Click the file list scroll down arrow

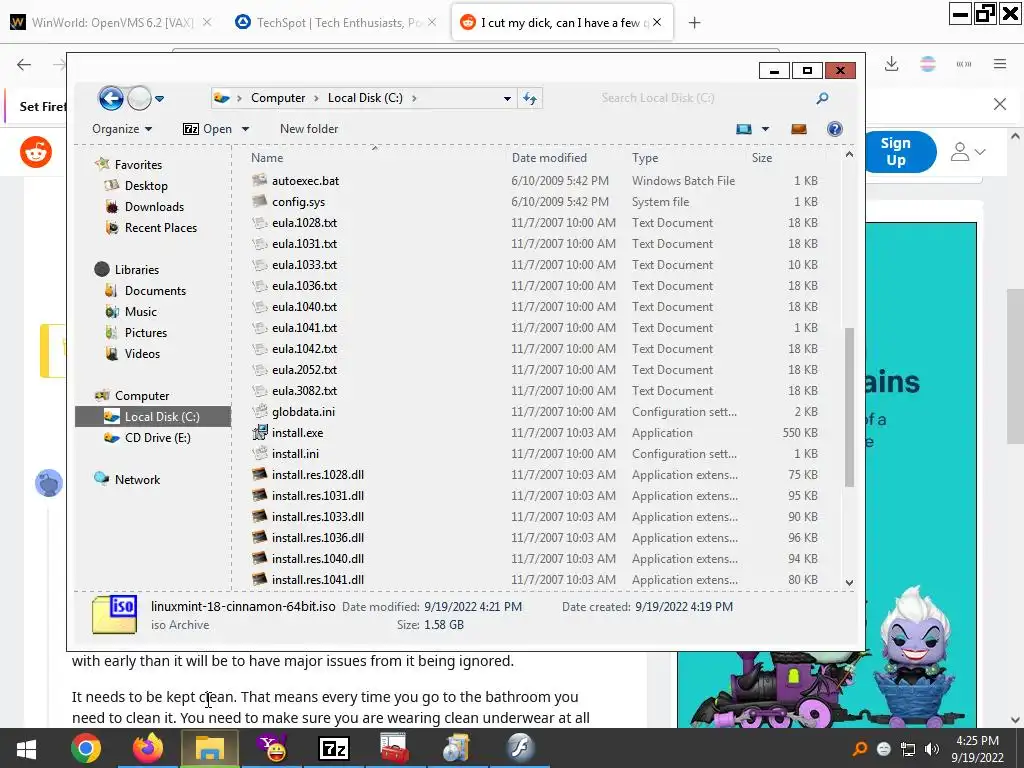coord(849,582)
